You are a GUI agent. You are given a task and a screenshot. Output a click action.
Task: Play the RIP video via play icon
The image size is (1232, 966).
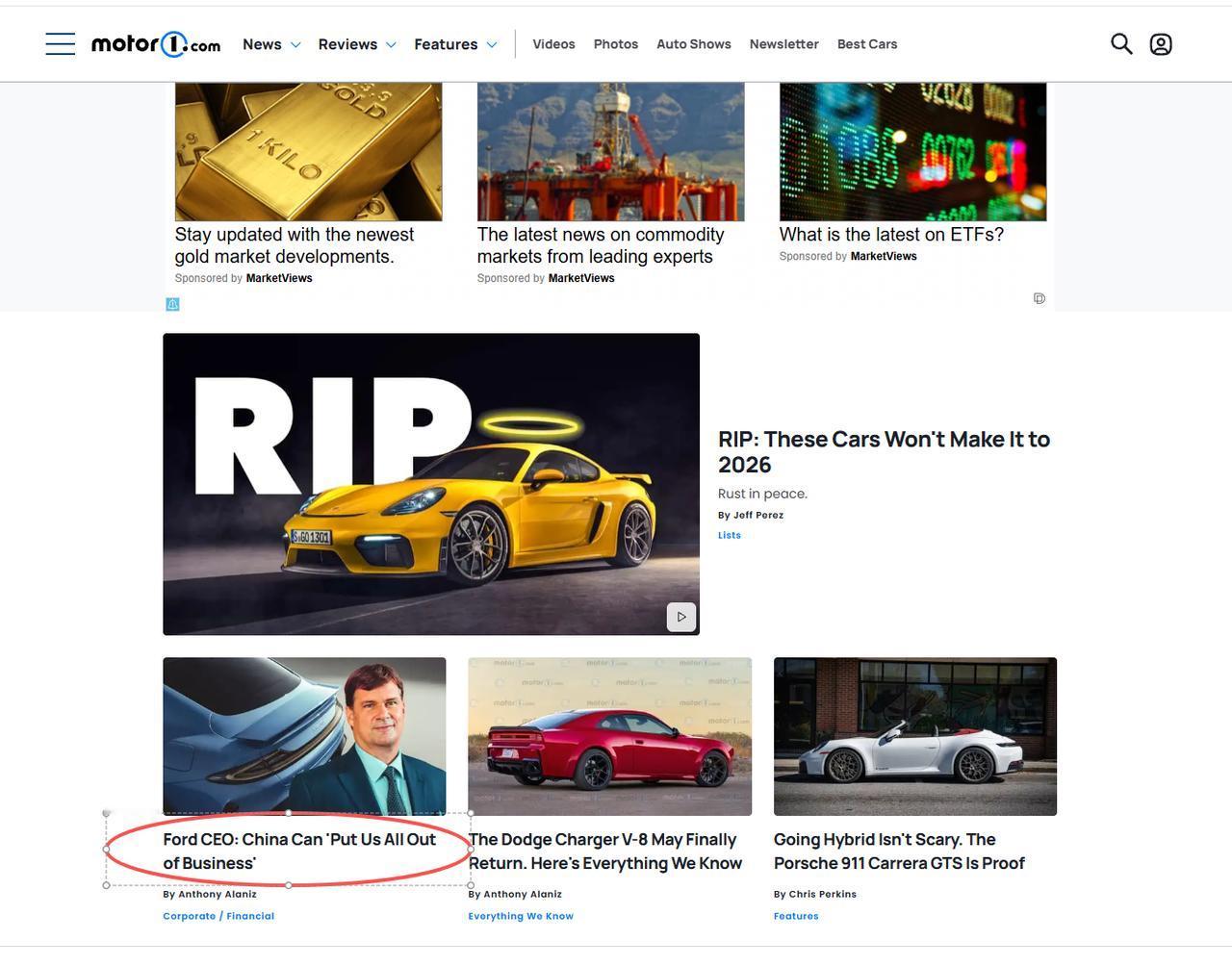681,617
